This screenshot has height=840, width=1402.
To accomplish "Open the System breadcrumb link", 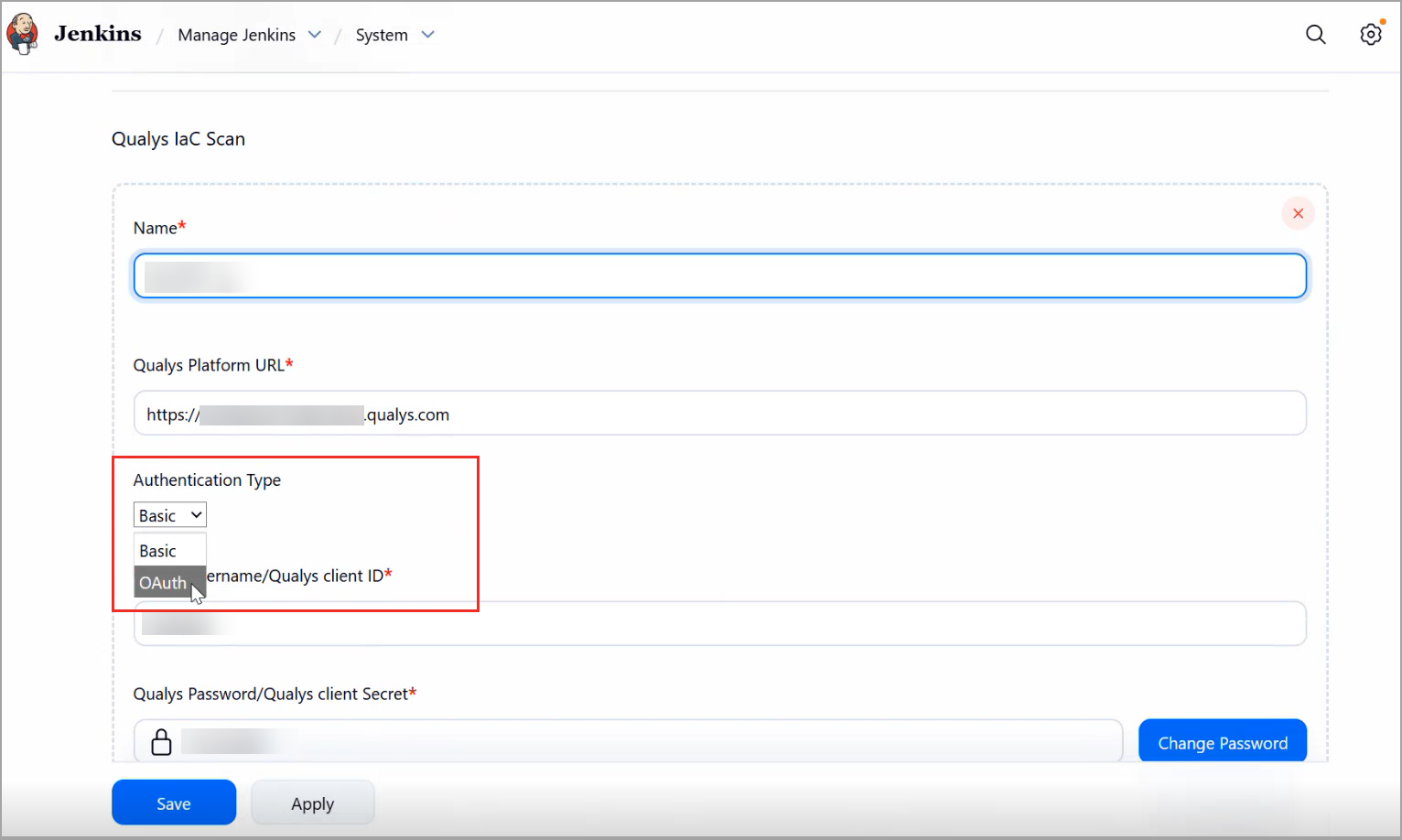I will tap(382, 35).
